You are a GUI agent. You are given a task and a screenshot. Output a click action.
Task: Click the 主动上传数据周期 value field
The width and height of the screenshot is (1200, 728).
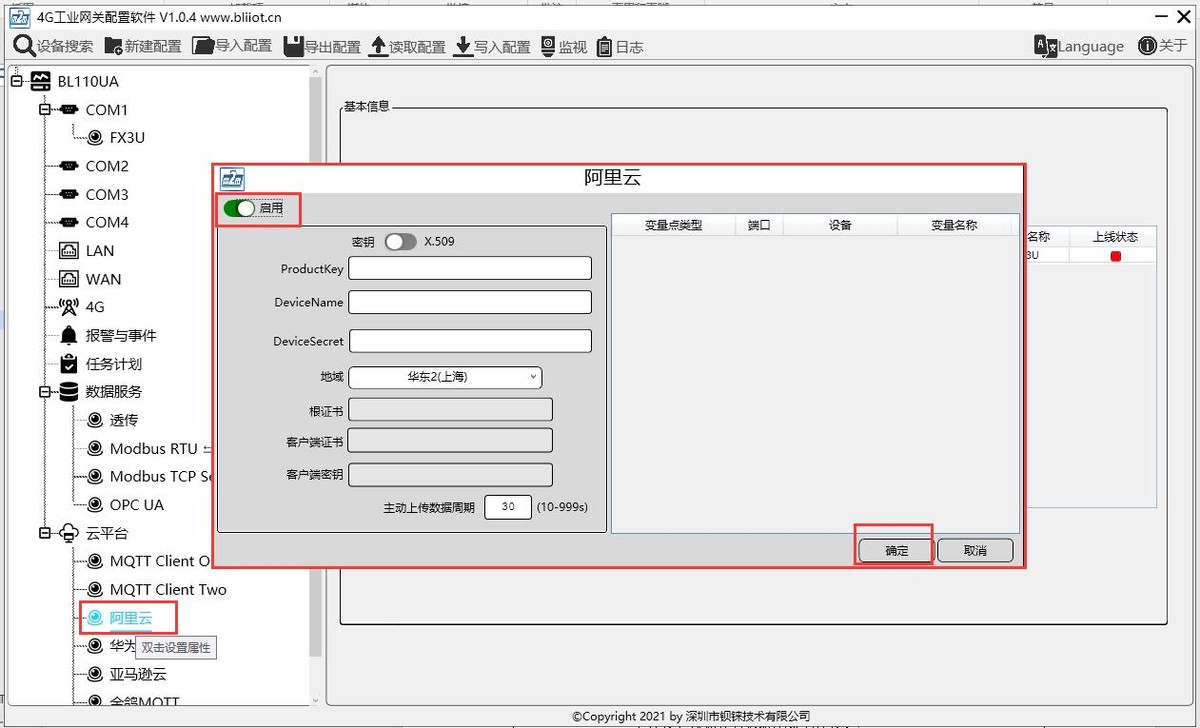(x=508, y=507)
